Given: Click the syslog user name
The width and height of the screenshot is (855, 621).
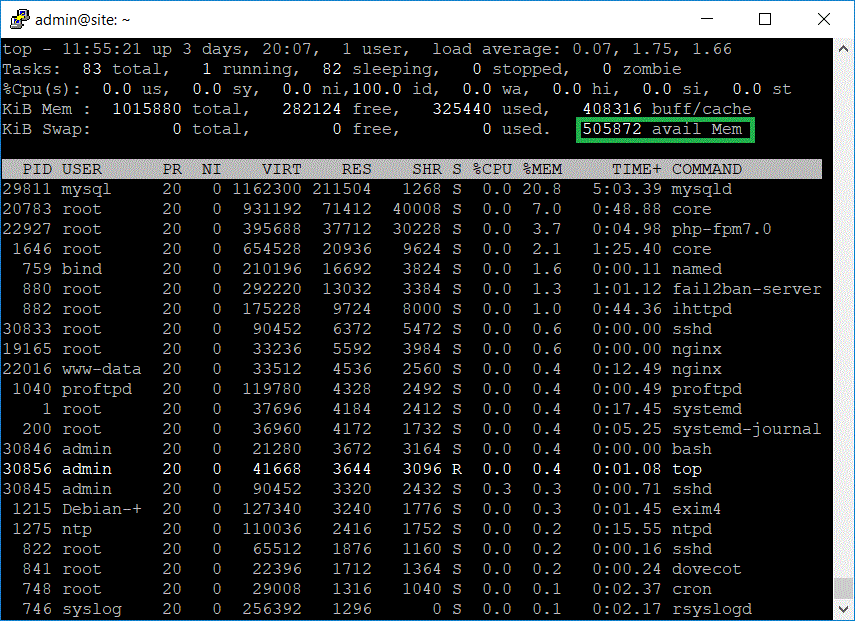Looking at the screenshot, I should tap(92, 609).
